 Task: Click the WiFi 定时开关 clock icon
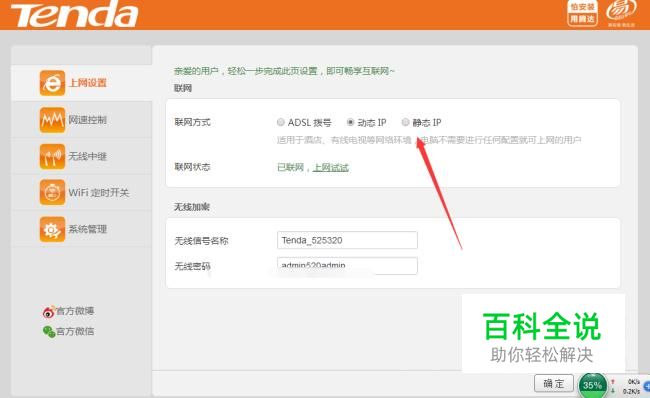52,192
